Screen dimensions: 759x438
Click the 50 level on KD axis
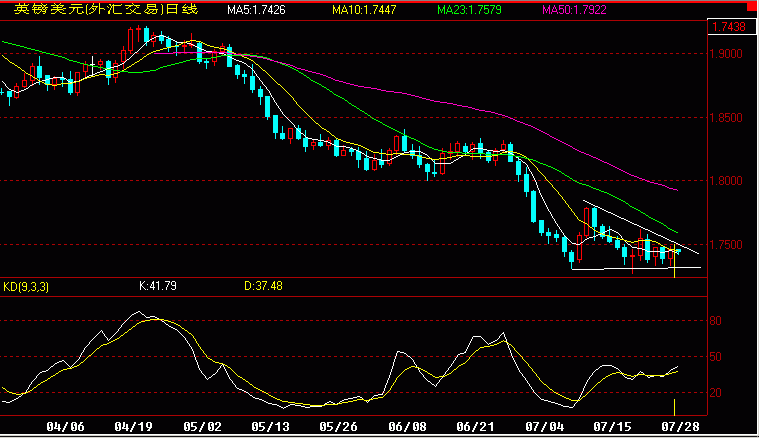(715, 357)
